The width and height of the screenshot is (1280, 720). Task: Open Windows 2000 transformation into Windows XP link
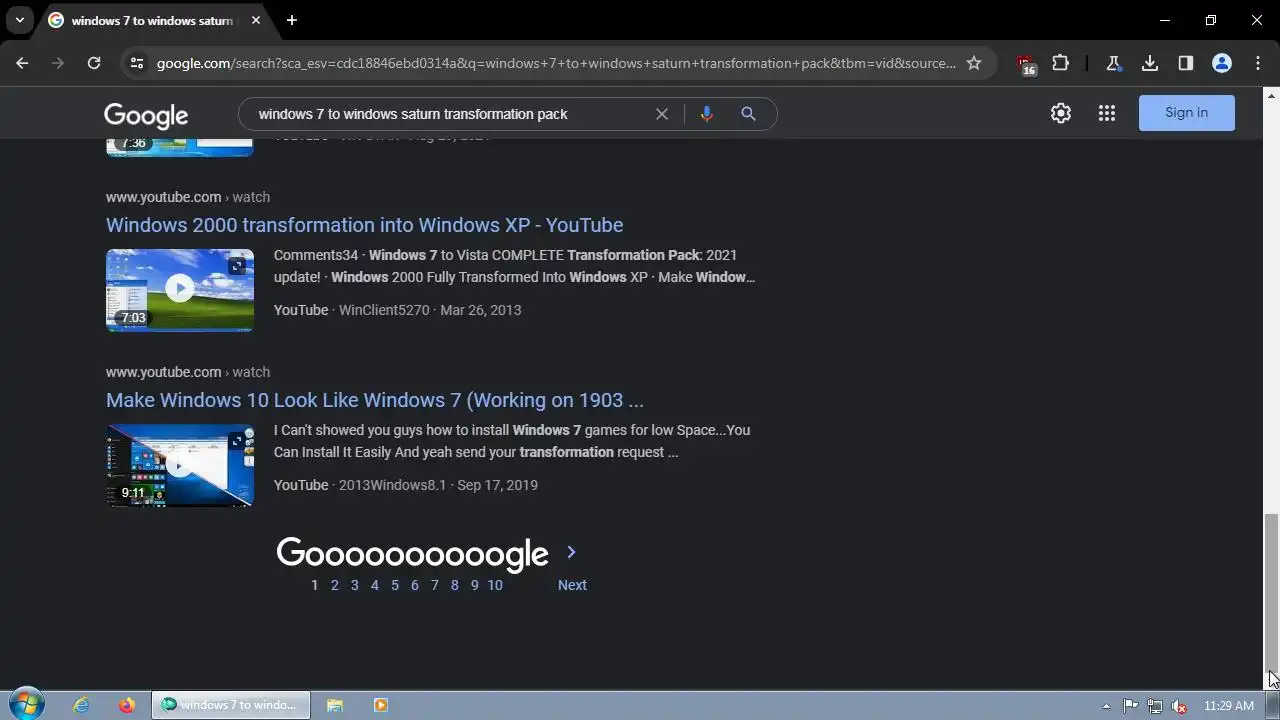pos(364,225)
